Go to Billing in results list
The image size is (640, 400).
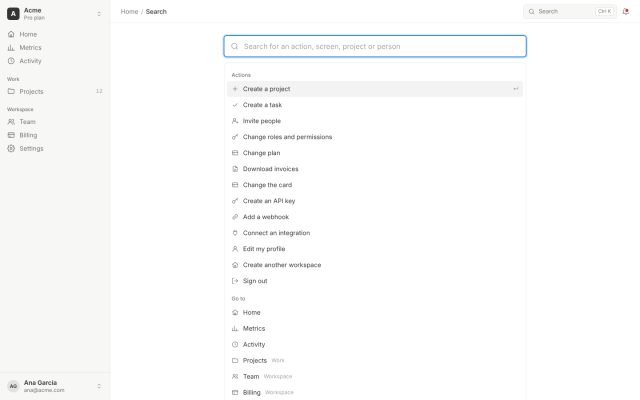(x=375, y=392)
